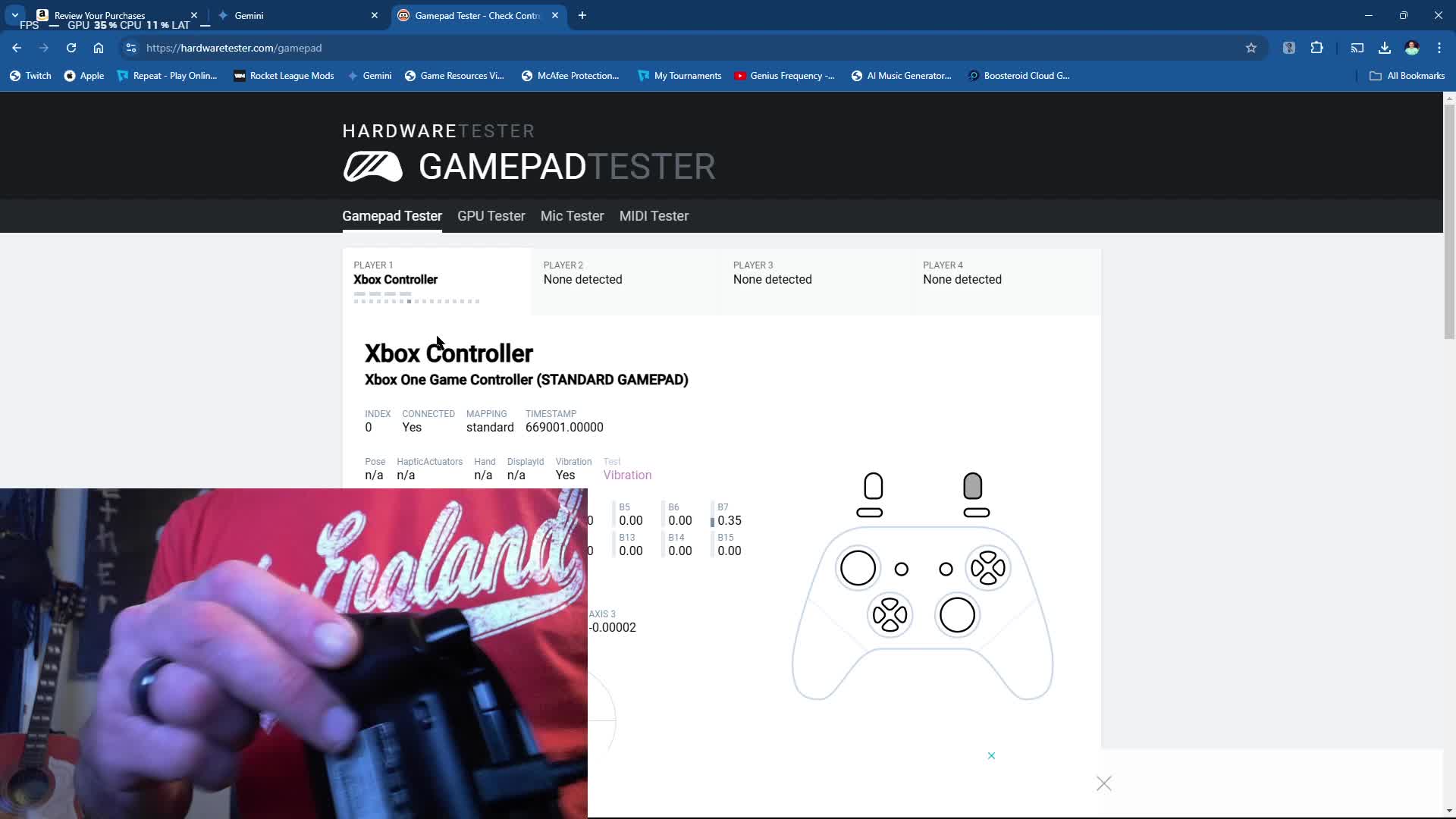This screenshot has width=1456, height=819.
Task: Click the Gamepad Tester logo icon
Action: (x=372, y=166)
